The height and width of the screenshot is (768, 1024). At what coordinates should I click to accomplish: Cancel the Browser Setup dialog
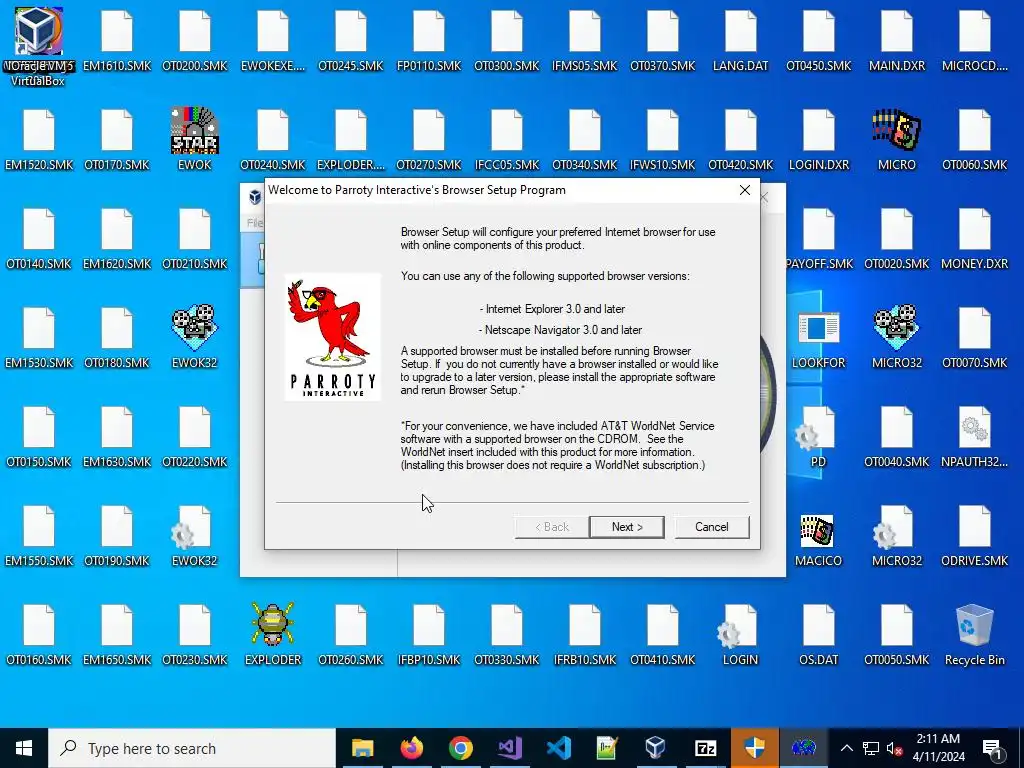tap(712, 527)
